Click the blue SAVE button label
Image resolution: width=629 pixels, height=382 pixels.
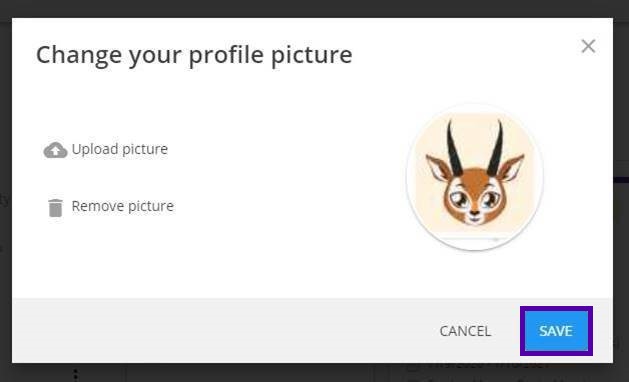(556, 331)
